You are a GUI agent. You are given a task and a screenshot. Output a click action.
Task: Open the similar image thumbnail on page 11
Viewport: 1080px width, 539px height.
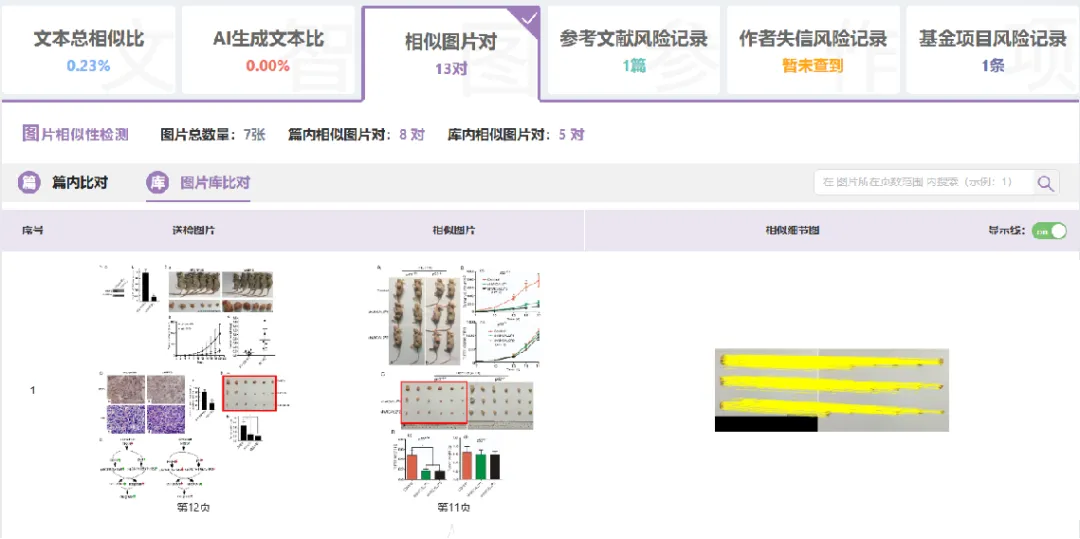[x=456, y=380]
